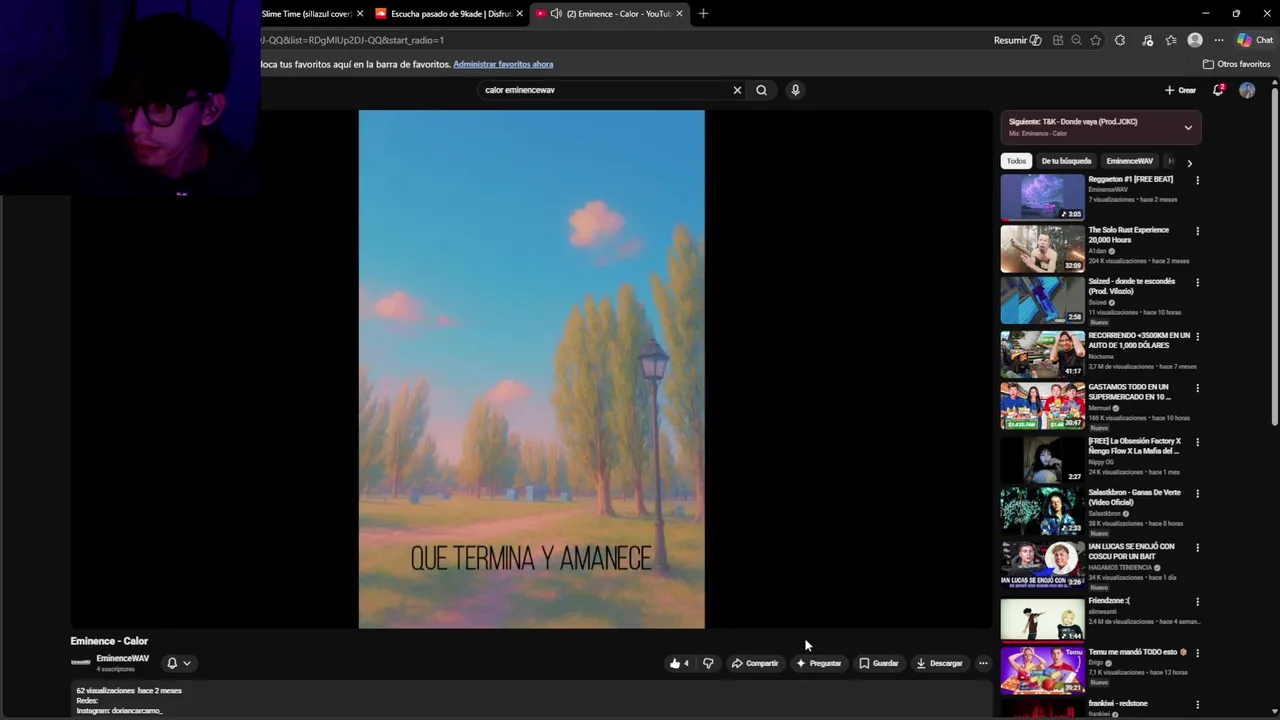Open the browser apps/install icon in address bar
This screenshot has height=720, width=1280.
click(1057, 40)
